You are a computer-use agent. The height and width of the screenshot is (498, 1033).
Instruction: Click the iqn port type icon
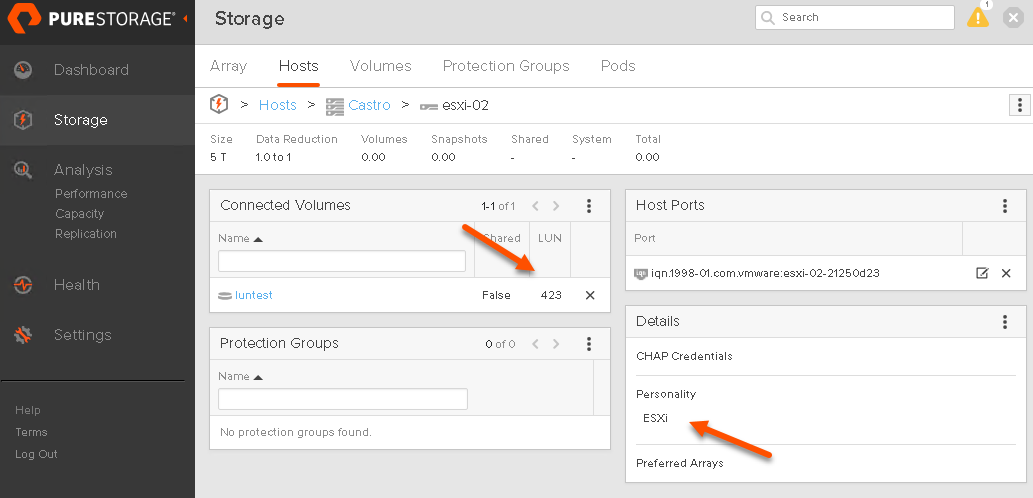tap(640, 273)
